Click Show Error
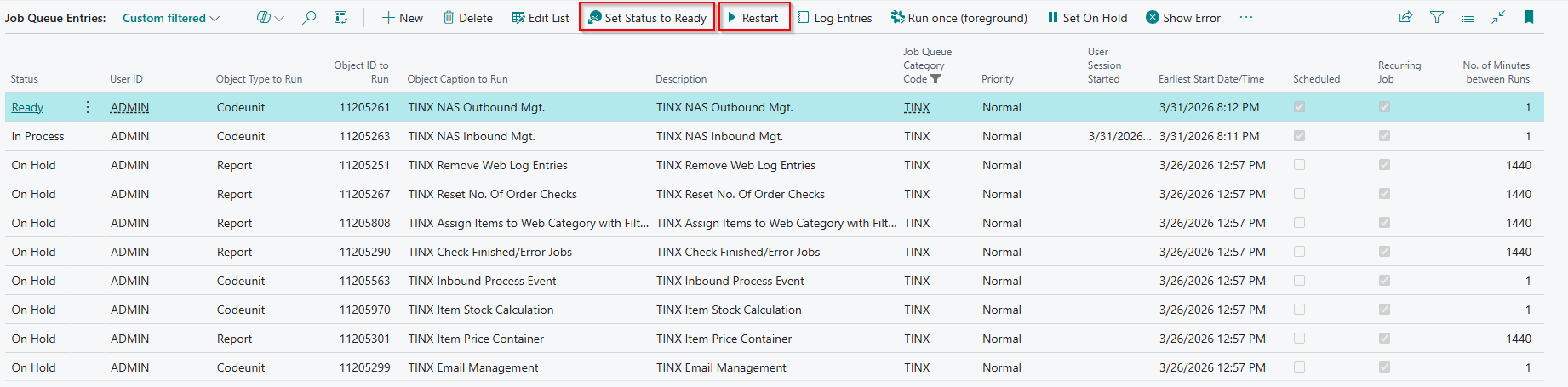The image size is (1568, 387). (1183, 18)
